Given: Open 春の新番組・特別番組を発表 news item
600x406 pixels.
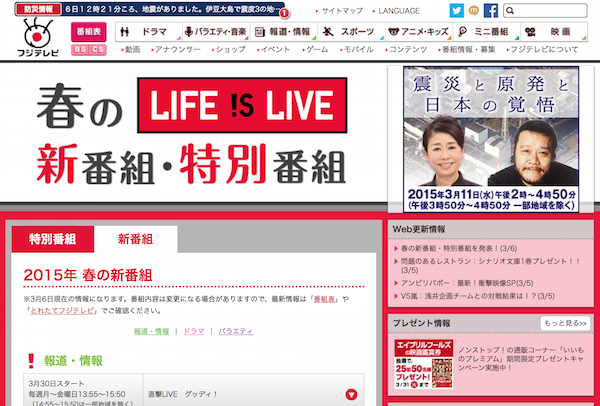Looking at the screenshot, I should pyautogui.click(x=459, y=248).
